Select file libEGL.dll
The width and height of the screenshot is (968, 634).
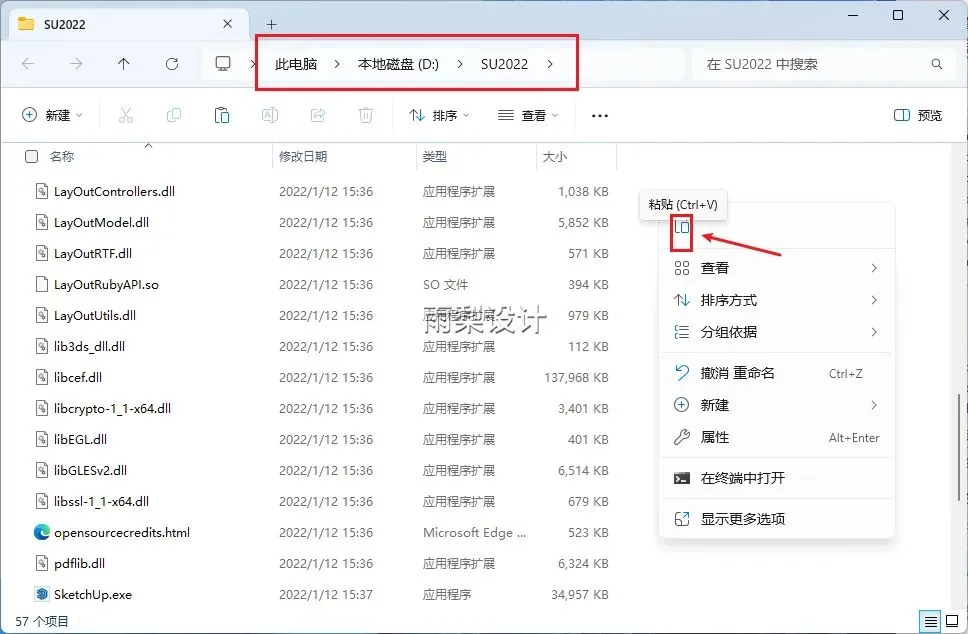click(80, 440)
